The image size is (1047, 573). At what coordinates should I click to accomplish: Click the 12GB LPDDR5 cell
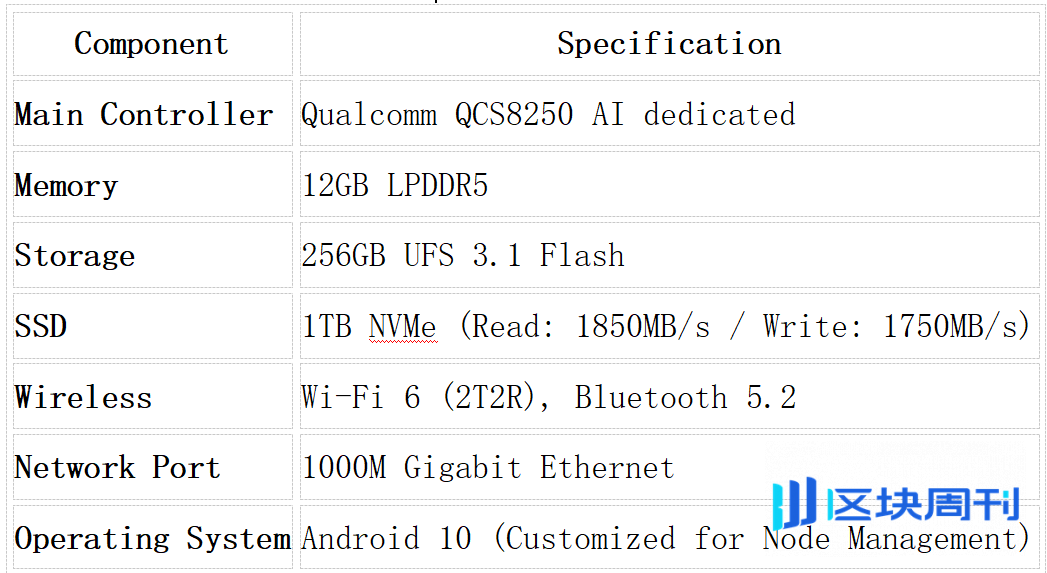coord(669,185)
